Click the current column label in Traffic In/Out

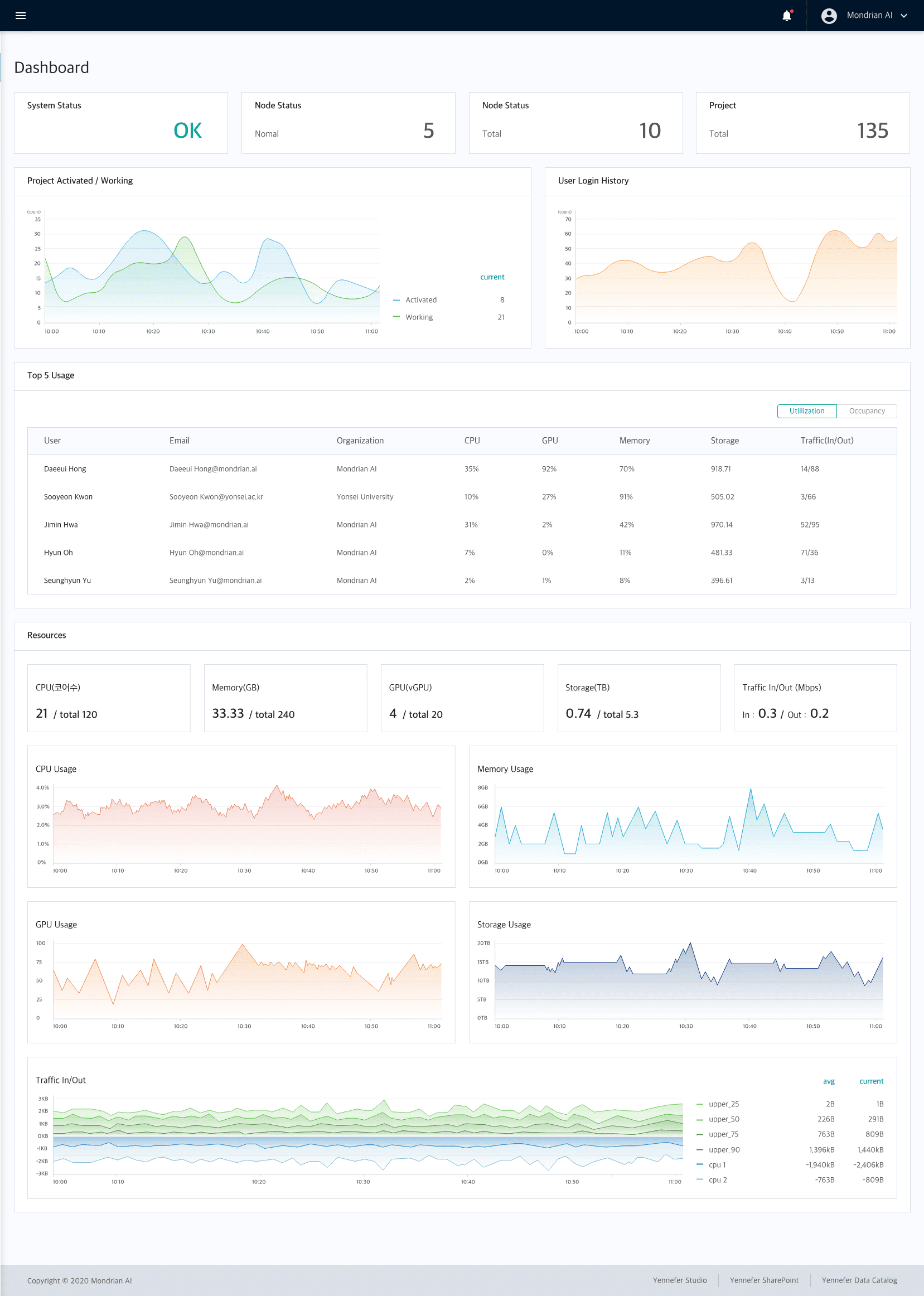click(871, 1081)
